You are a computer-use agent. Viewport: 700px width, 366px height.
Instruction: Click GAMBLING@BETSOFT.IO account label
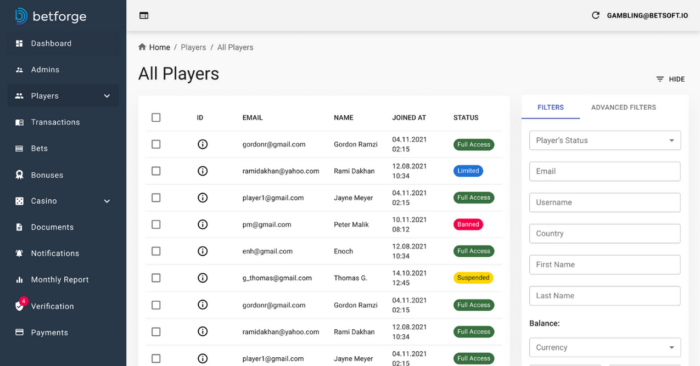[x=647, y=16]
